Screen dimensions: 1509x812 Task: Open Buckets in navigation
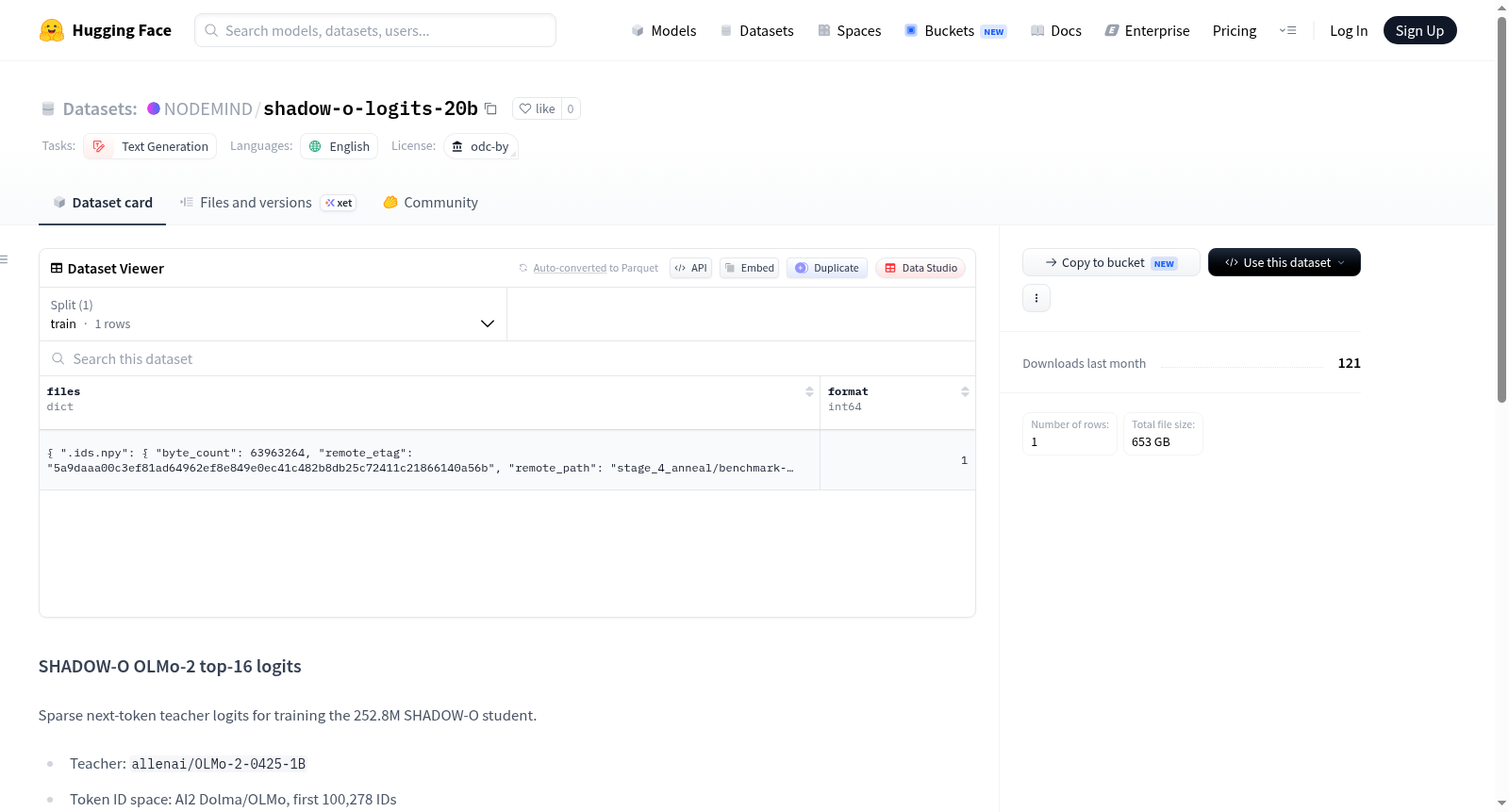point(955,30)
